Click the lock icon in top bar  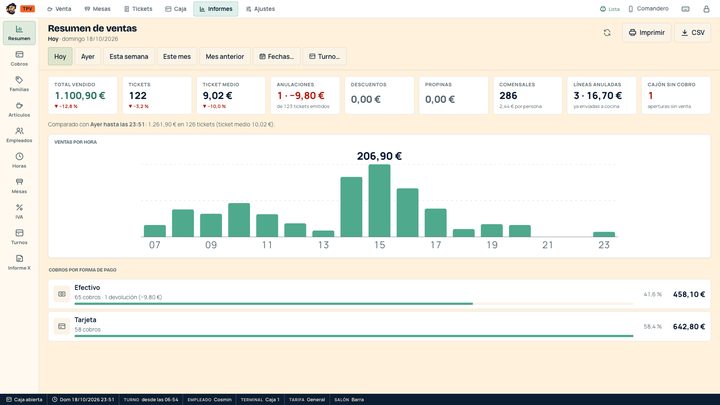tap(706, 9)
